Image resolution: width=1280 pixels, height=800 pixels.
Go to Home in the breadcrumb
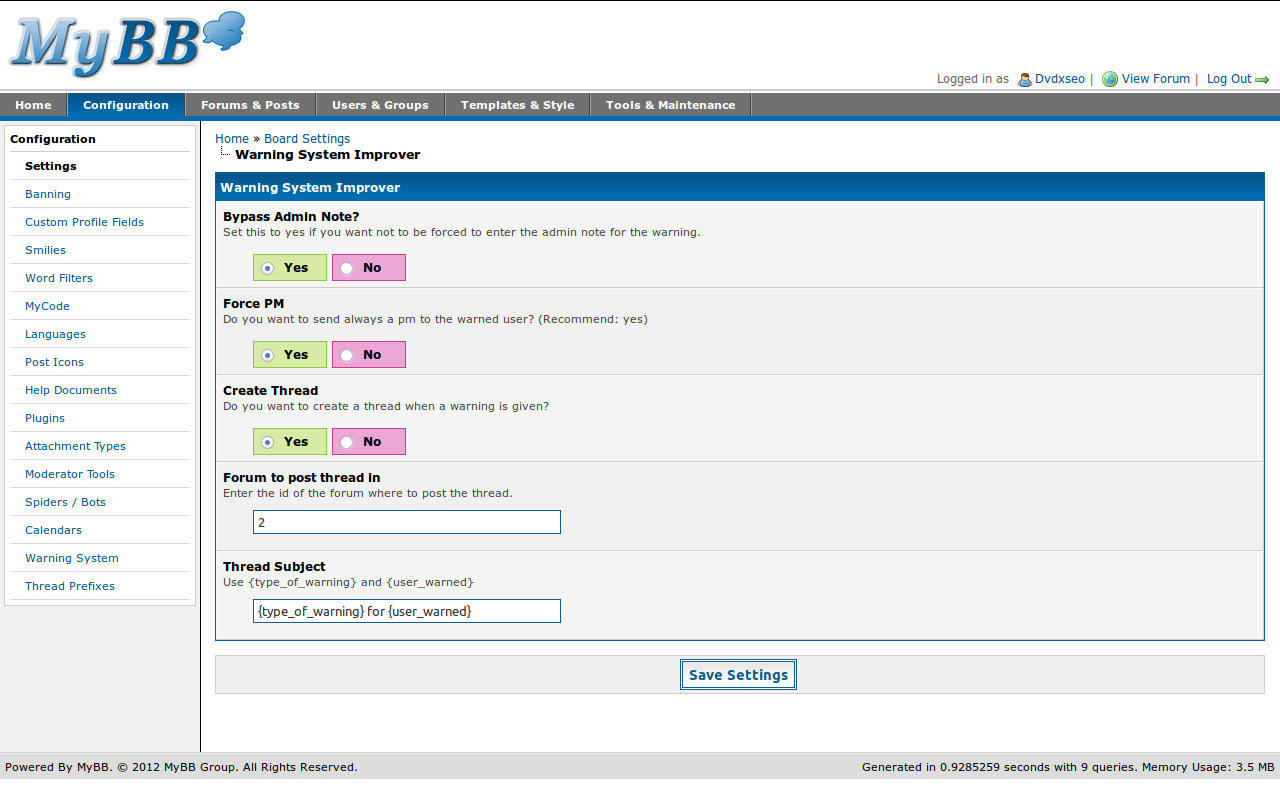[x=232, y=139]
